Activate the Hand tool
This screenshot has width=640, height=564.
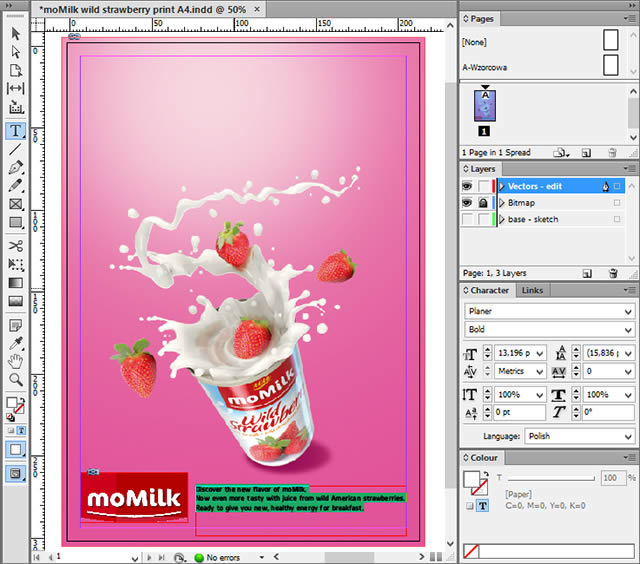[x=16, y=362]
